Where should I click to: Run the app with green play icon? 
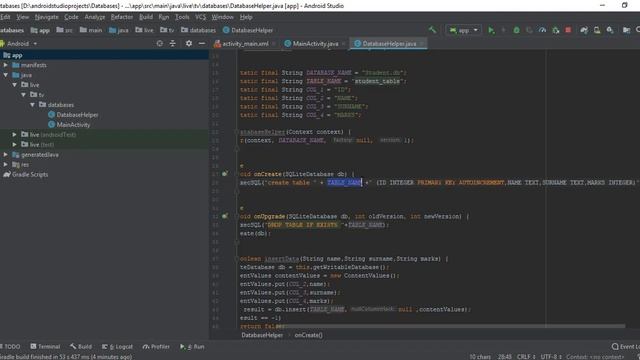click(x=491, y=30)
